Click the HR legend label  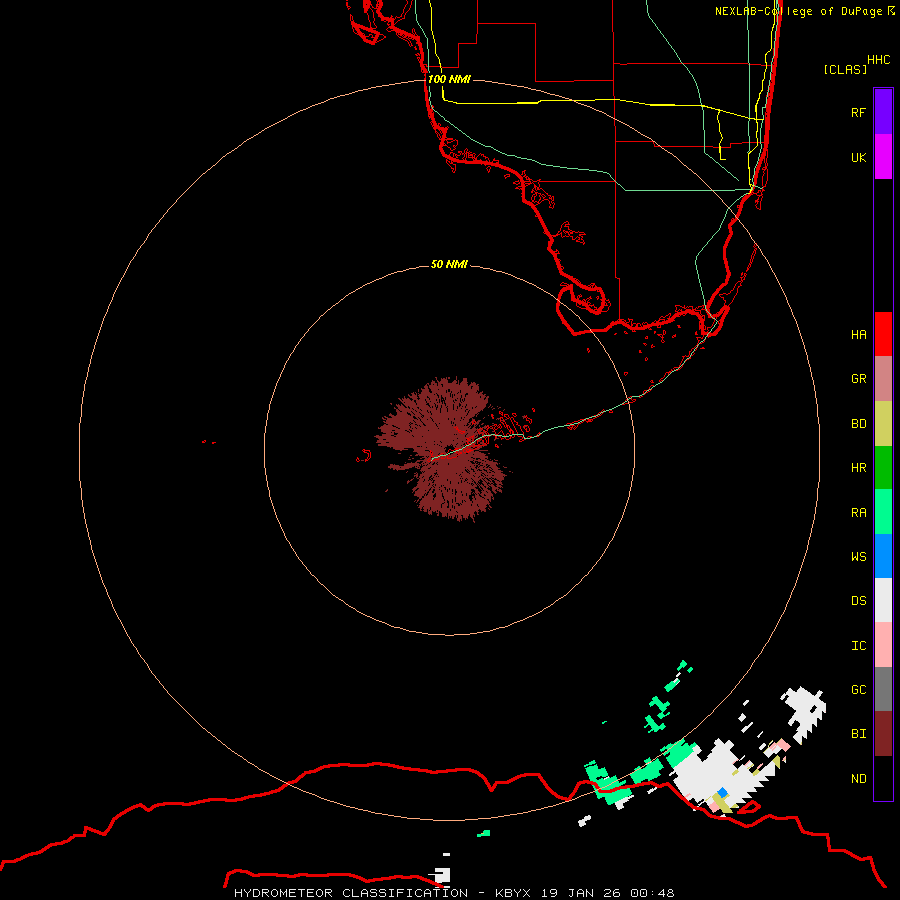[858, 468]
